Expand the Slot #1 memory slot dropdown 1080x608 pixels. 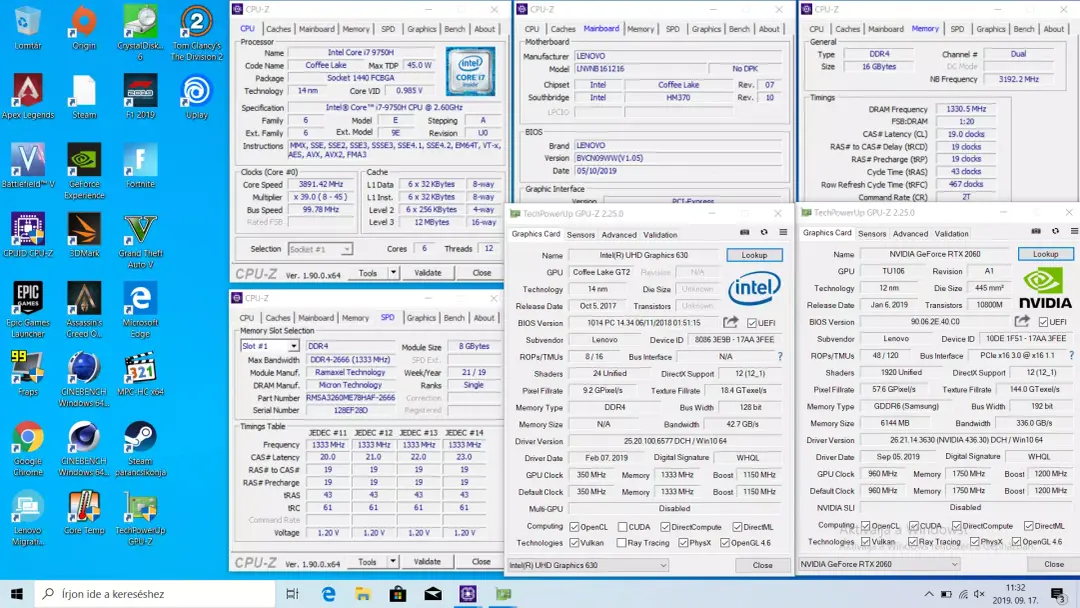tap(269, 346)
